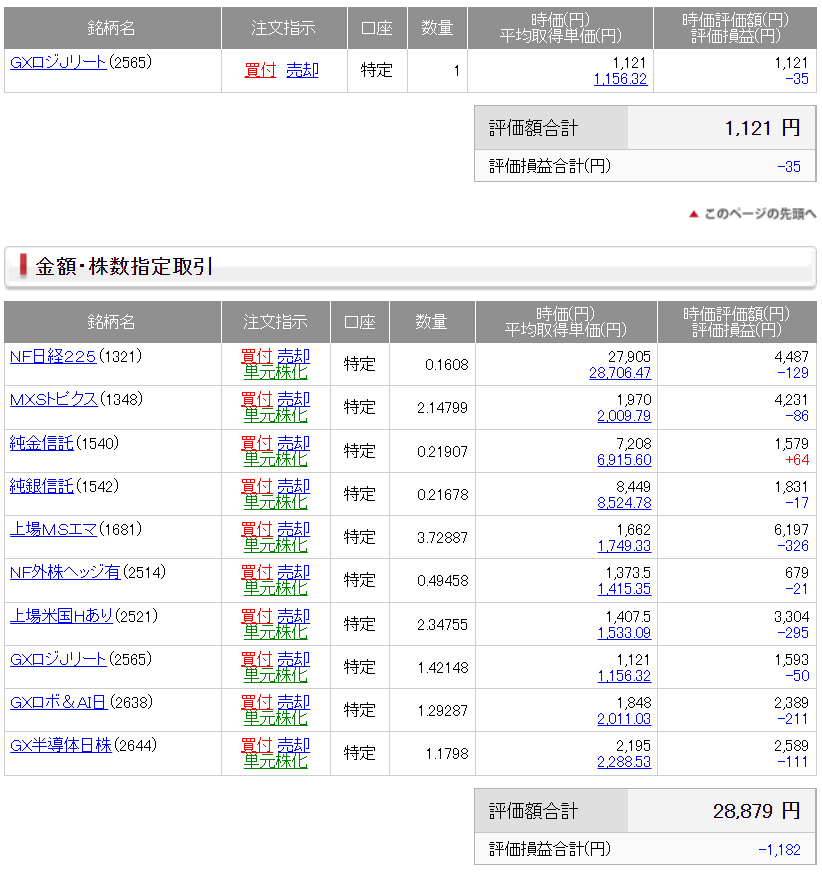
Task: Click 単元株化 for NF日経225
Action: [x=276, y=372]
